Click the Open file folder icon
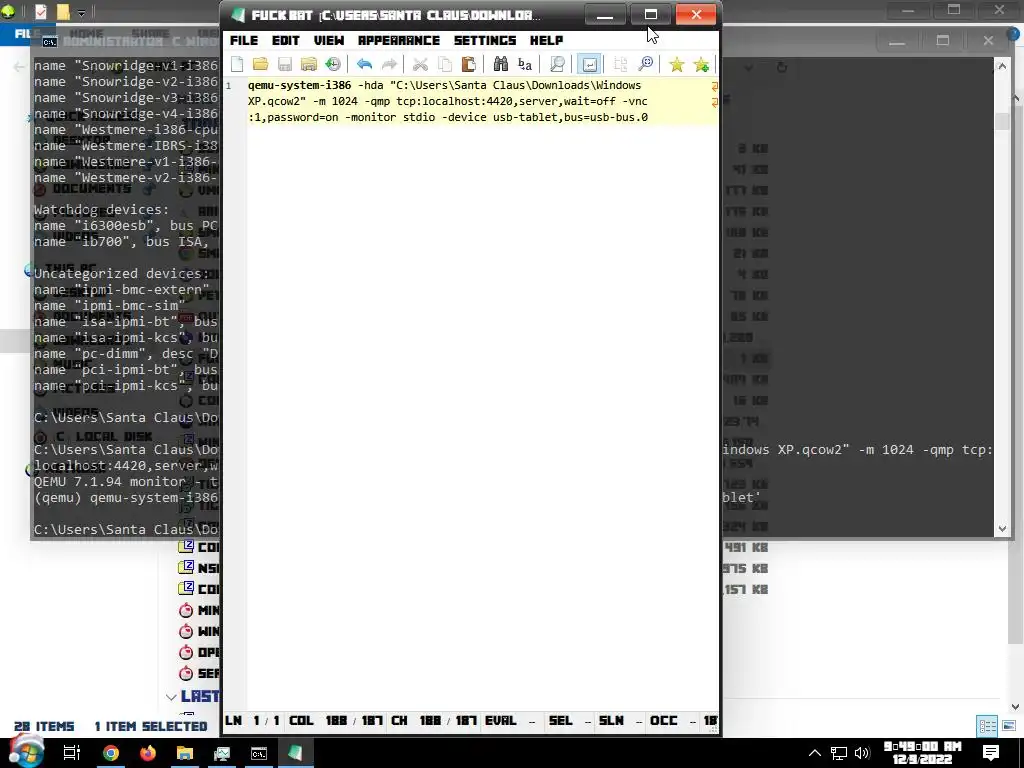Screen dimensions: 1024x768 coord(261,64)
